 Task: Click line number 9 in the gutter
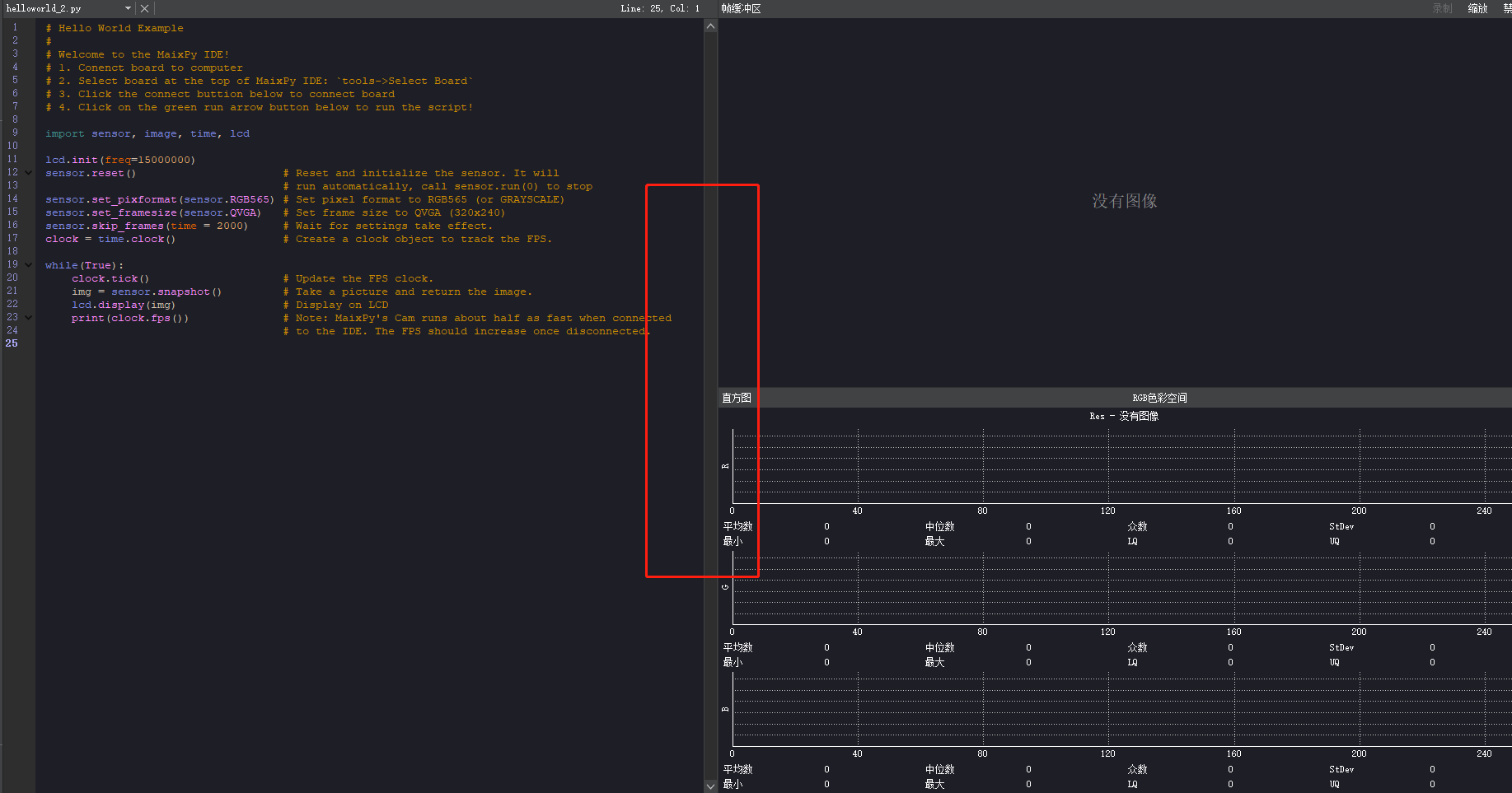click(x=15, y=133)
